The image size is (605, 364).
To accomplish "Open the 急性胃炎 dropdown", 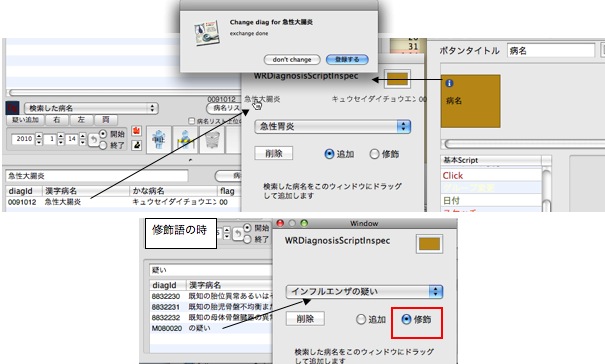I will [333, 127].
